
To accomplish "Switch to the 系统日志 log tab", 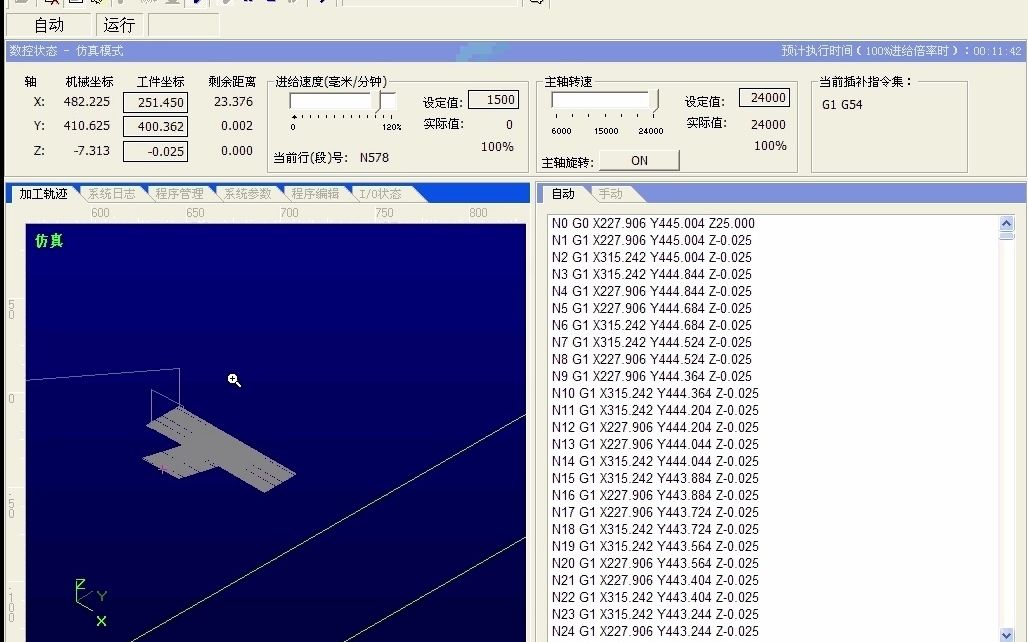I will (112, 194).
